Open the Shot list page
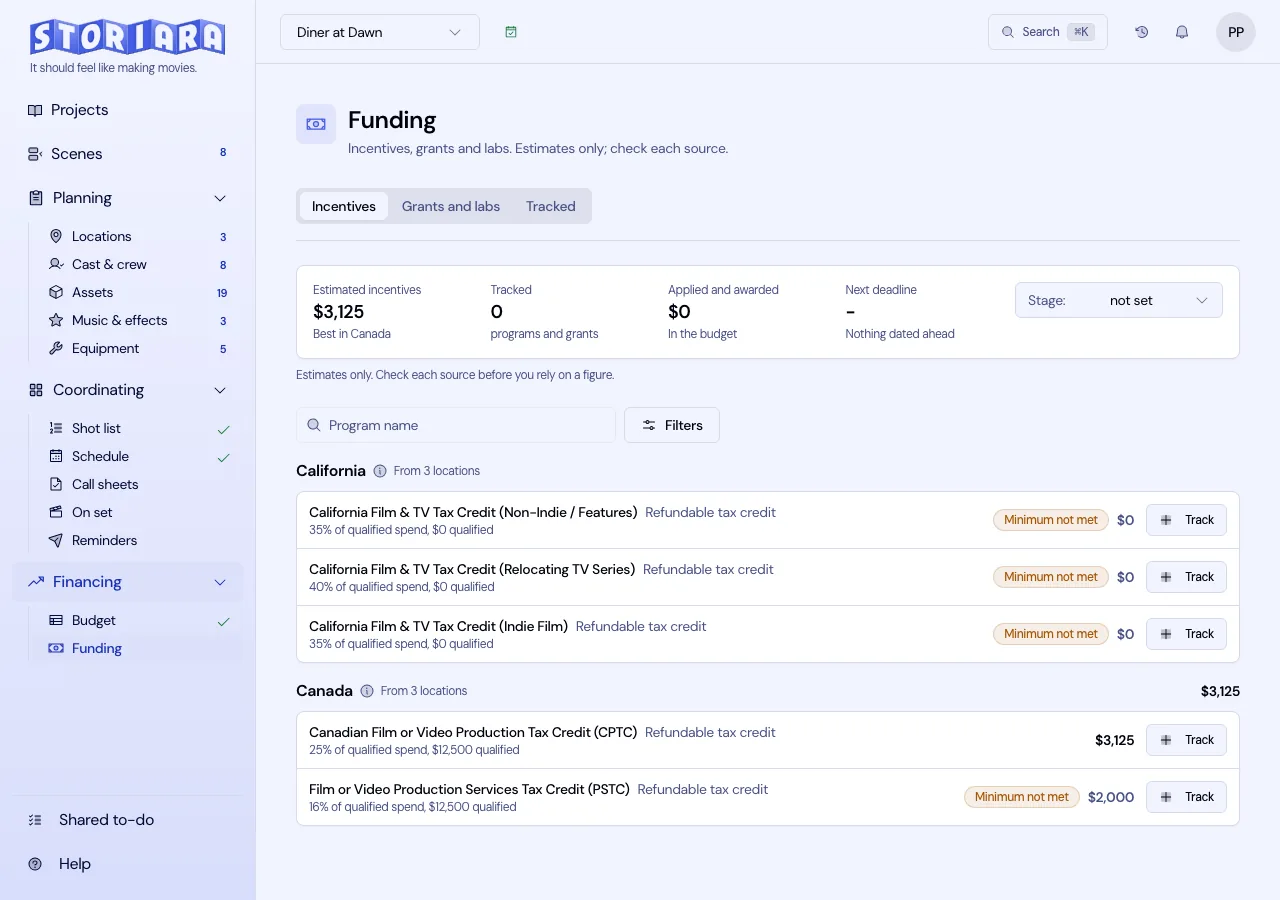1280x900 pixels. (x=137, y=428)
